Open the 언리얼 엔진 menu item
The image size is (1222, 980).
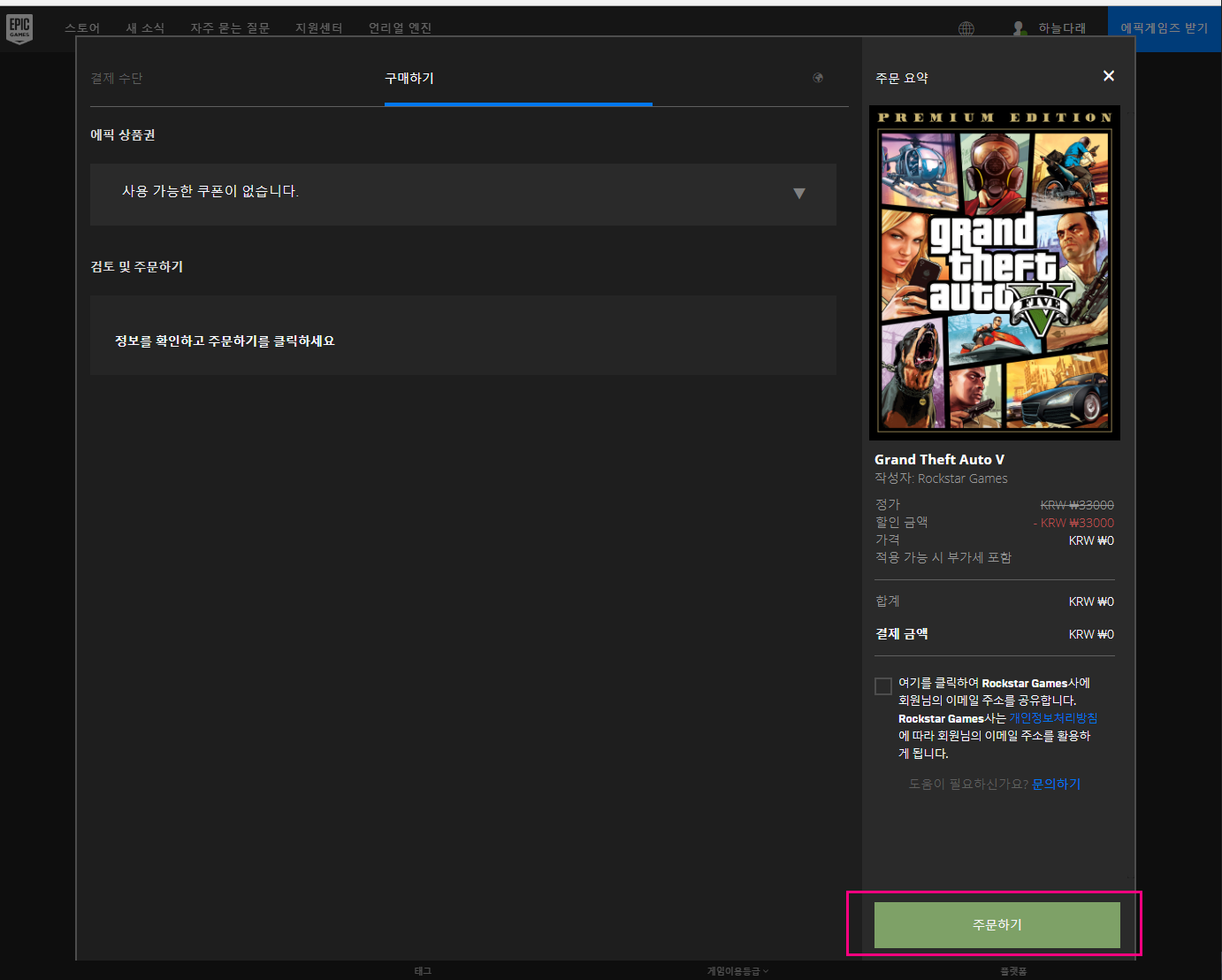pos(401,28)
